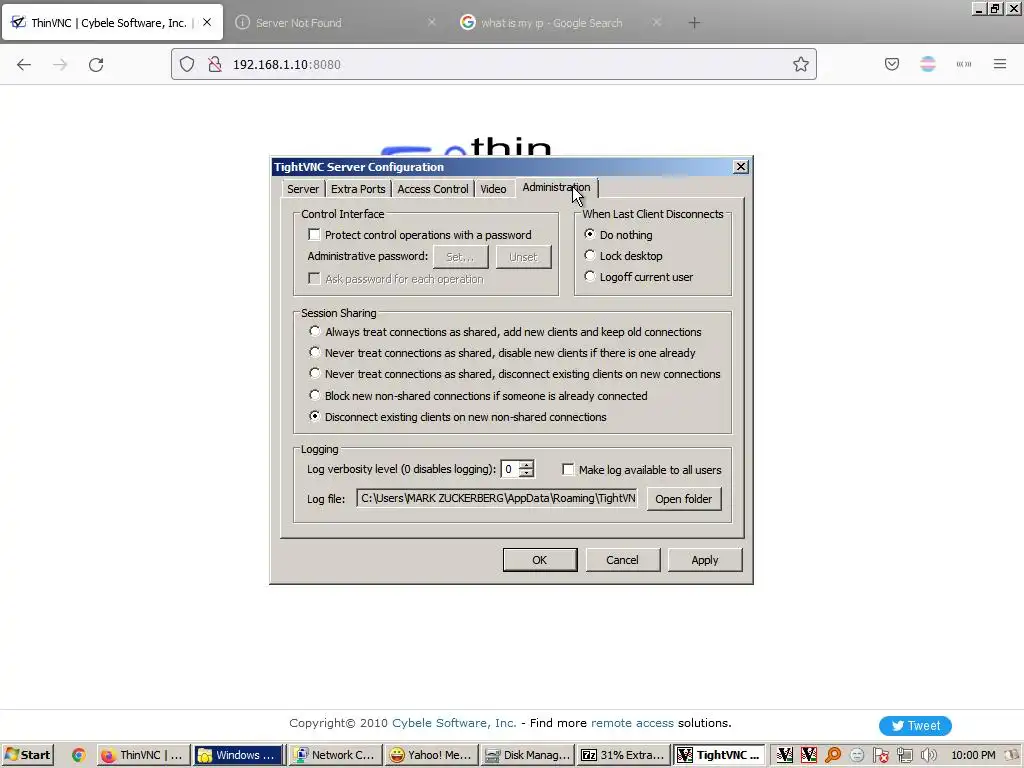Screen dimensions: 1024x768
Task: Open Action Center flag tray icon
Action: pos(880,755)
